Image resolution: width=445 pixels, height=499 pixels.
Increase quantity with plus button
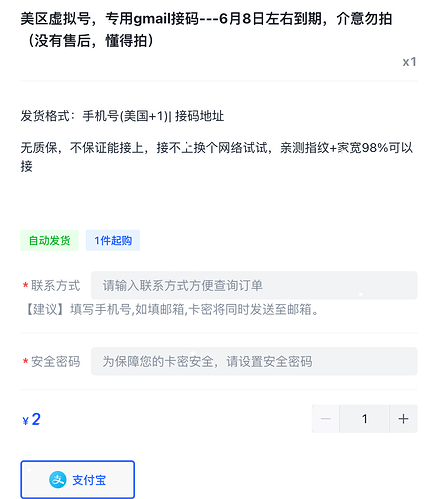pos(403,419)
